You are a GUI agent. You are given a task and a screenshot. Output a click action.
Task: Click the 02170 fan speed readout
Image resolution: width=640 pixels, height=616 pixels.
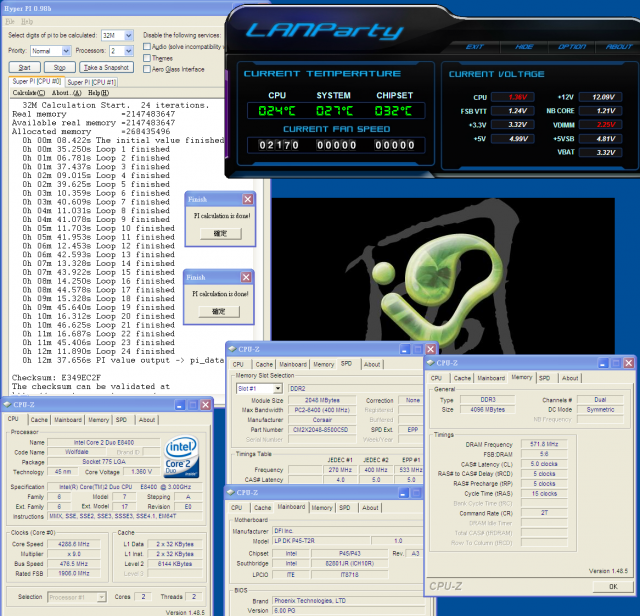click(279, 145)
